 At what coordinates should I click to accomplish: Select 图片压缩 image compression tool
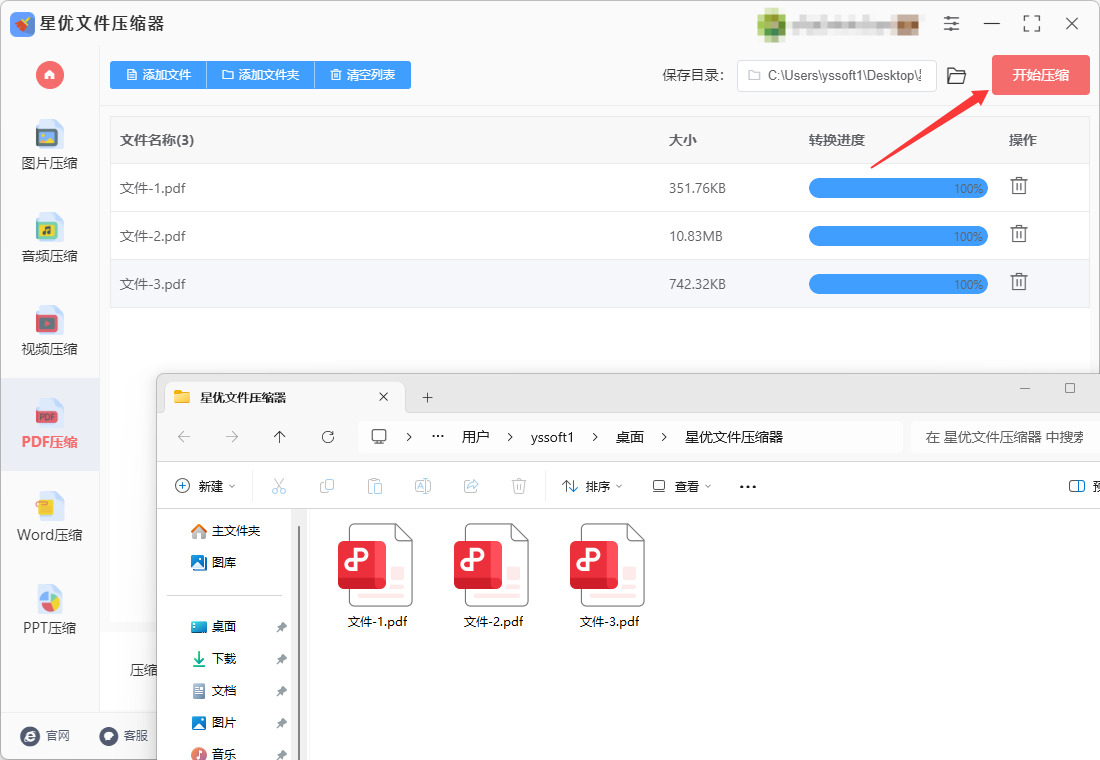coord(49,146)
